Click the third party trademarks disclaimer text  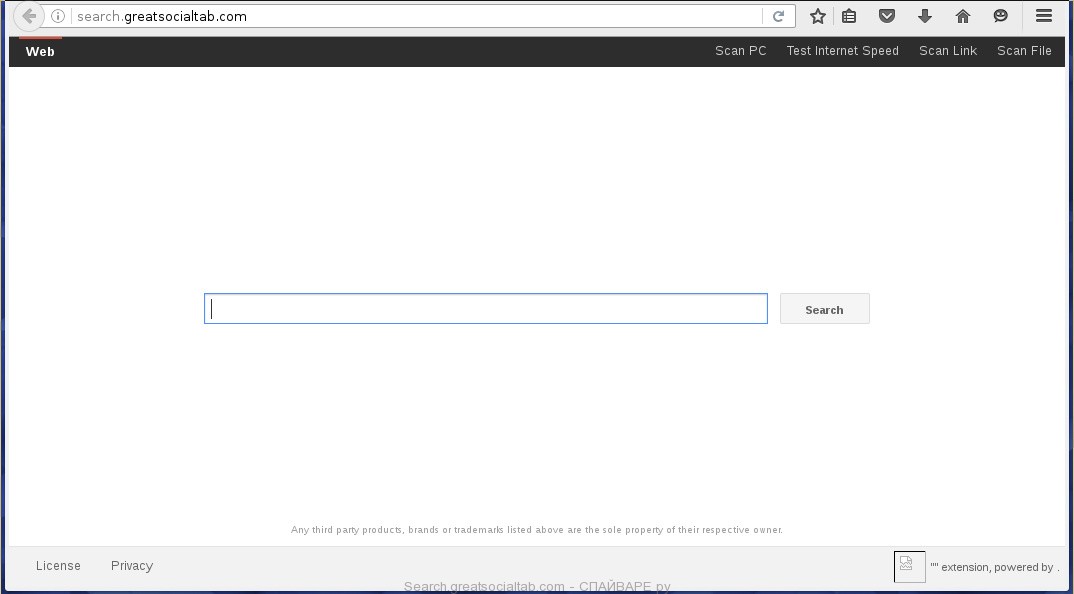[x=536, y=530]
